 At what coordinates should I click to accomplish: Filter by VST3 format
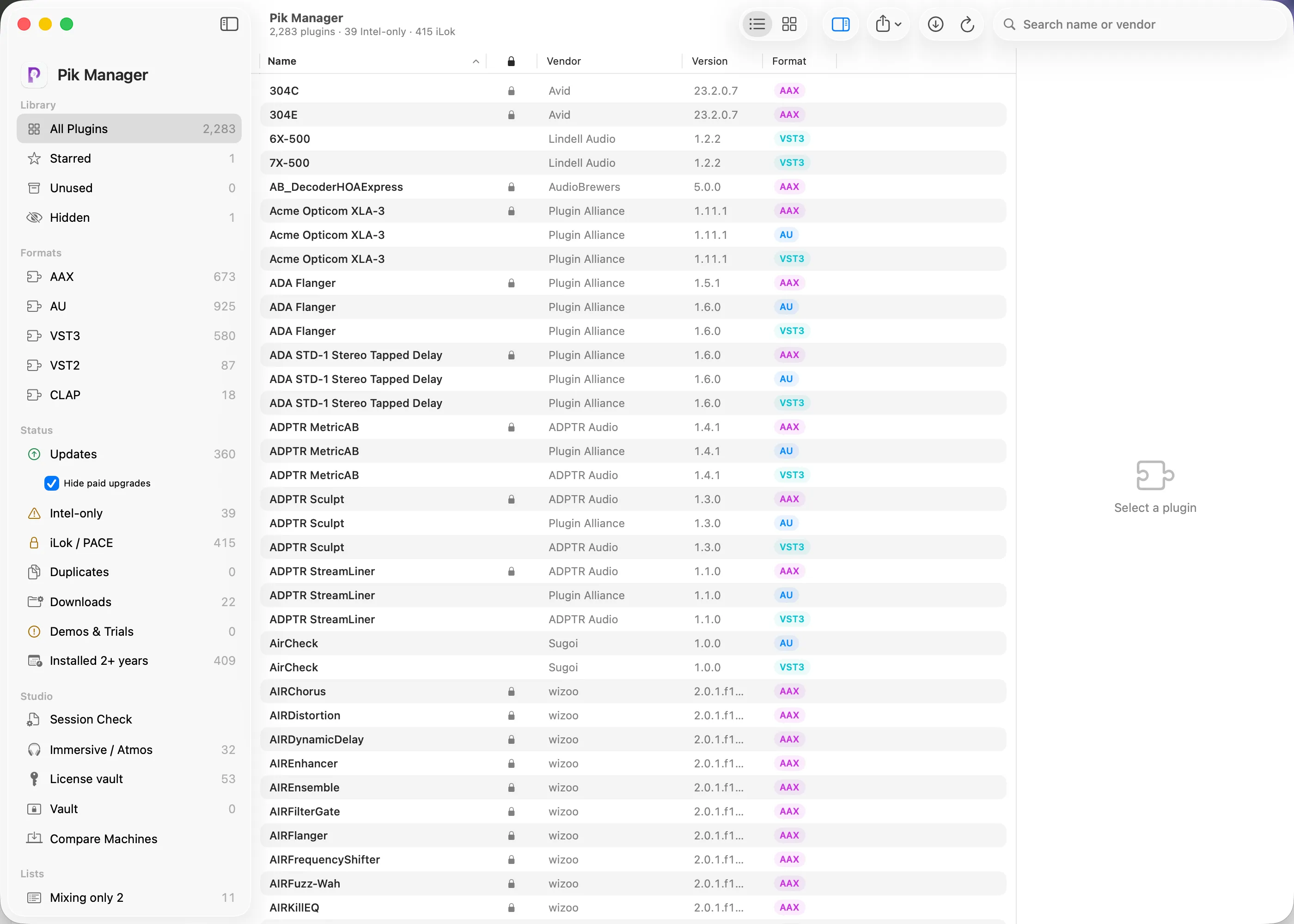click(x=129, y=336)
